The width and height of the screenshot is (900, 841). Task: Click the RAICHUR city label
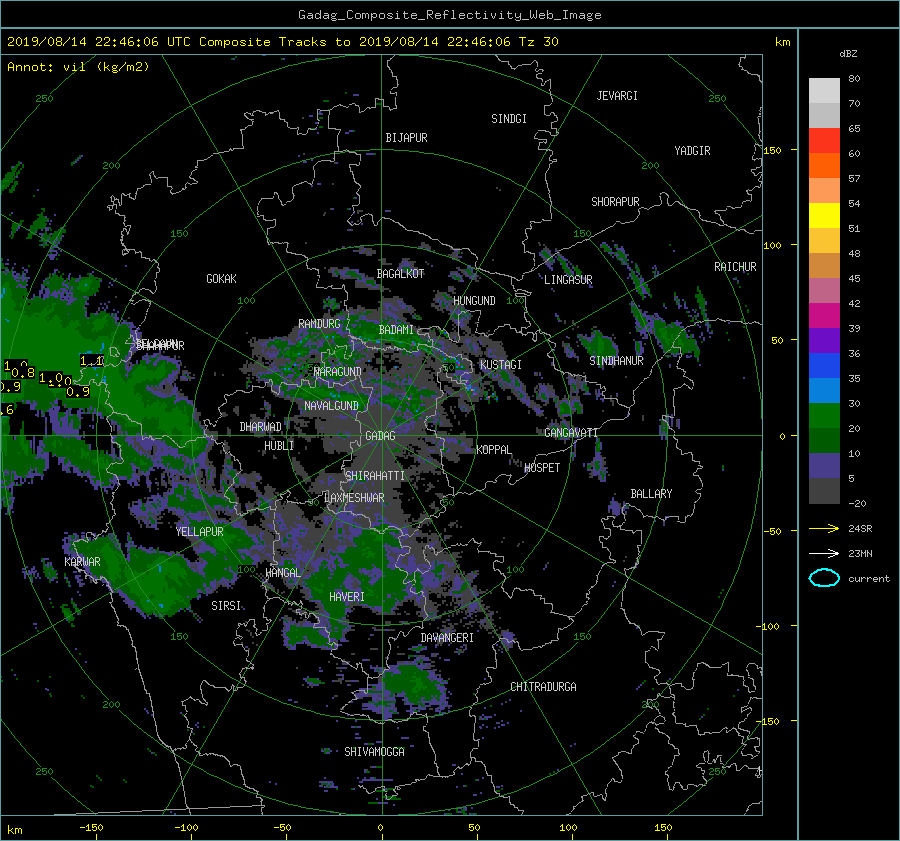[x=735, y=267]
